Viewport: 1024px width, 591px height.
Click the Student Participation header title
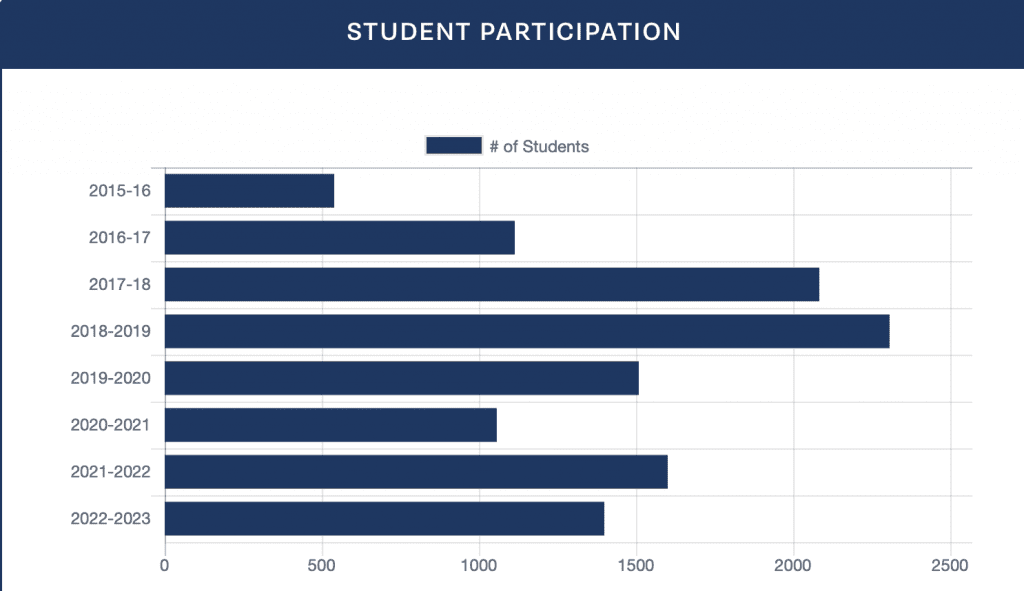513,32
